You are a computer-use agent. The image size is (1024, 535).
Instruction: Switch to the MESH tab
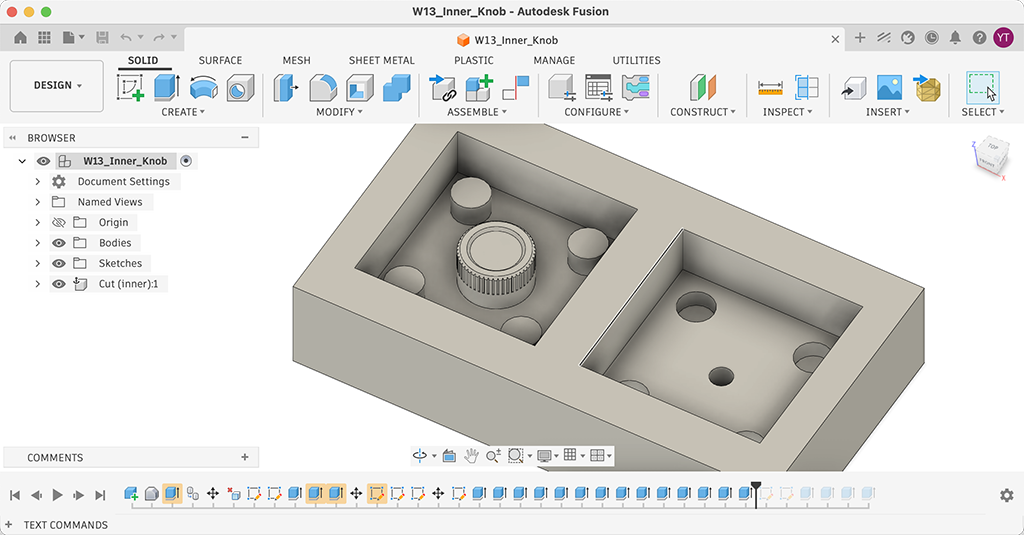coord(296,60)
